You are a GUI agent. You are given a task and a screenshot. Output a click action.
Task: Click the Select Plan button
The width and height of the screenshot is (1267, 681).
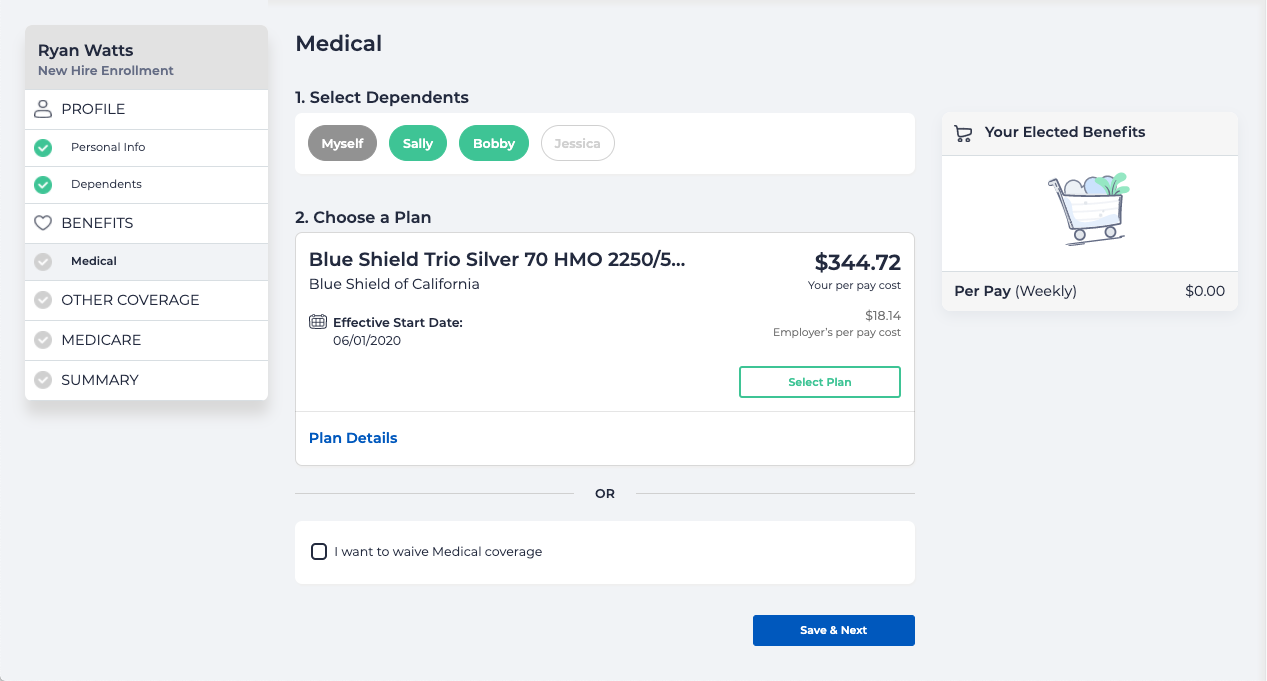[x=819, y=381]
